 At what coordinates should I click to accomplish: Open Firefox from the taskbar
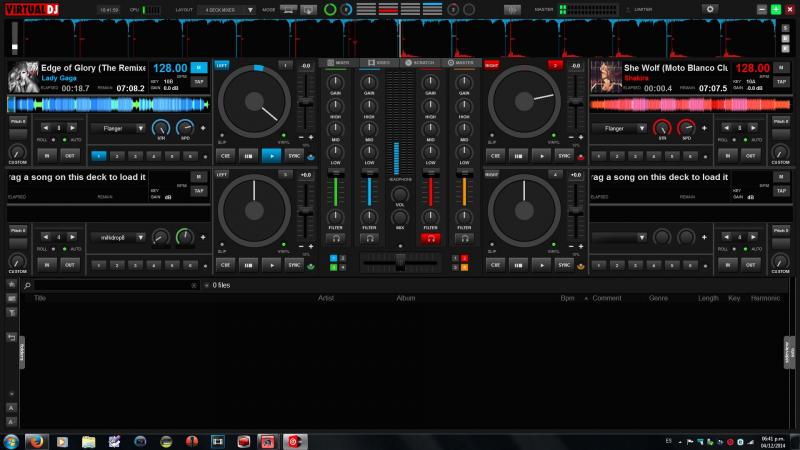[36, 441]
